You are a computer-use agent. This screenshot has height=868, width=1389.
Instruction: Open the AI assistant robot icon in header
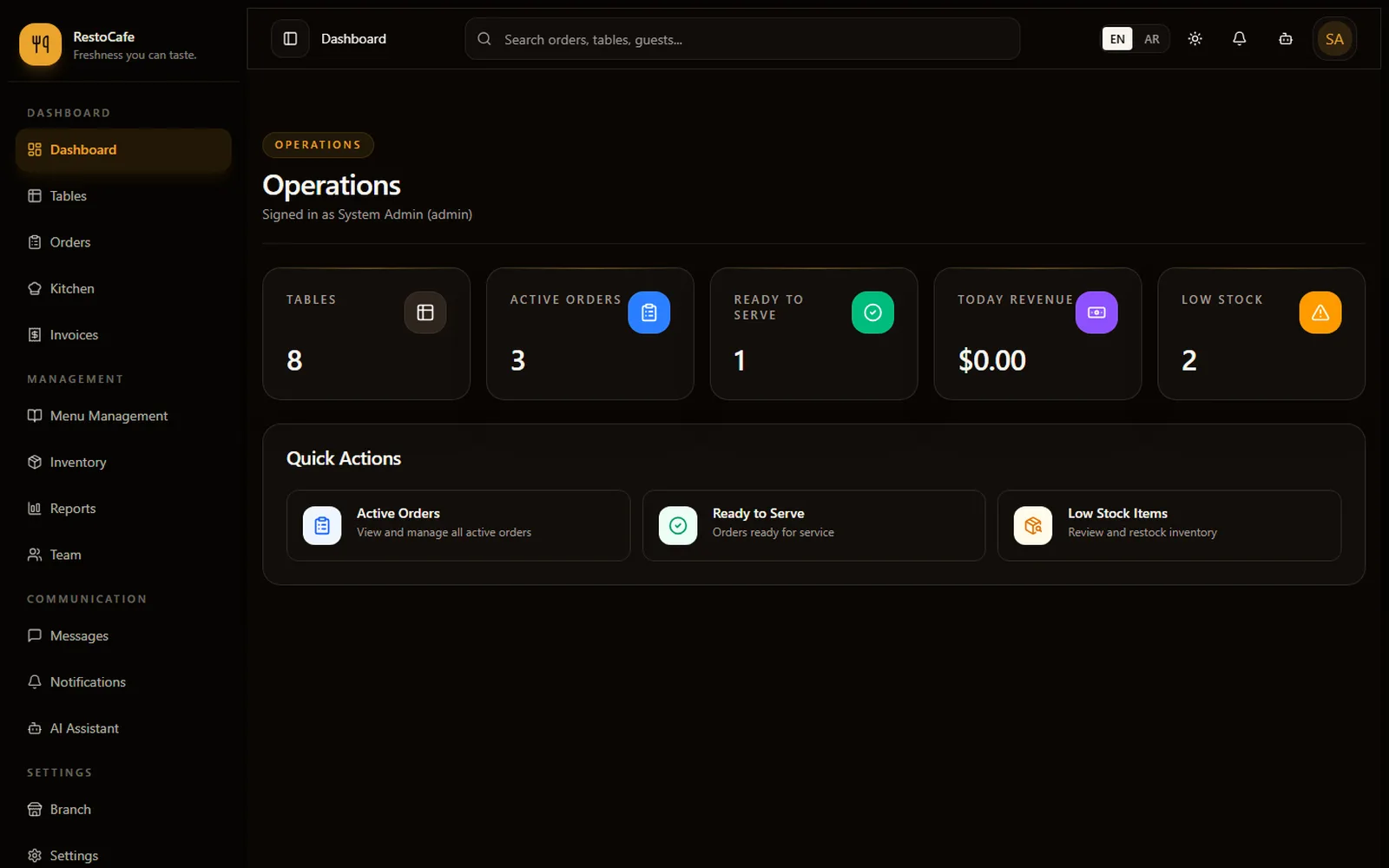point(1286,39)
